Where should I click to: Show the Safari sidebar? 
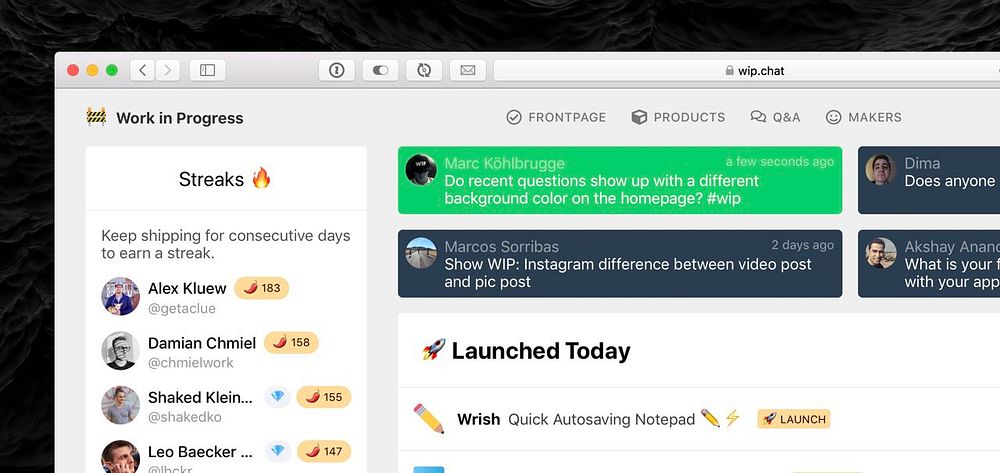pyautogui.click(x=207, y=70)
